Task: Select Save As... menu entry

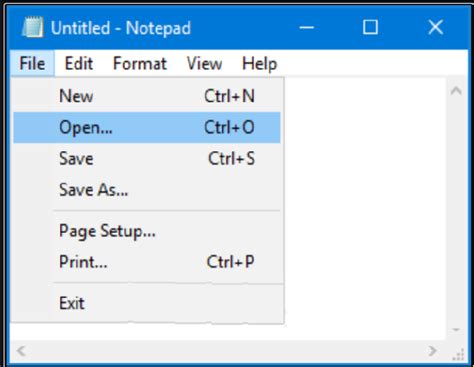Action: pyautogui.click(x=147, y=190)
